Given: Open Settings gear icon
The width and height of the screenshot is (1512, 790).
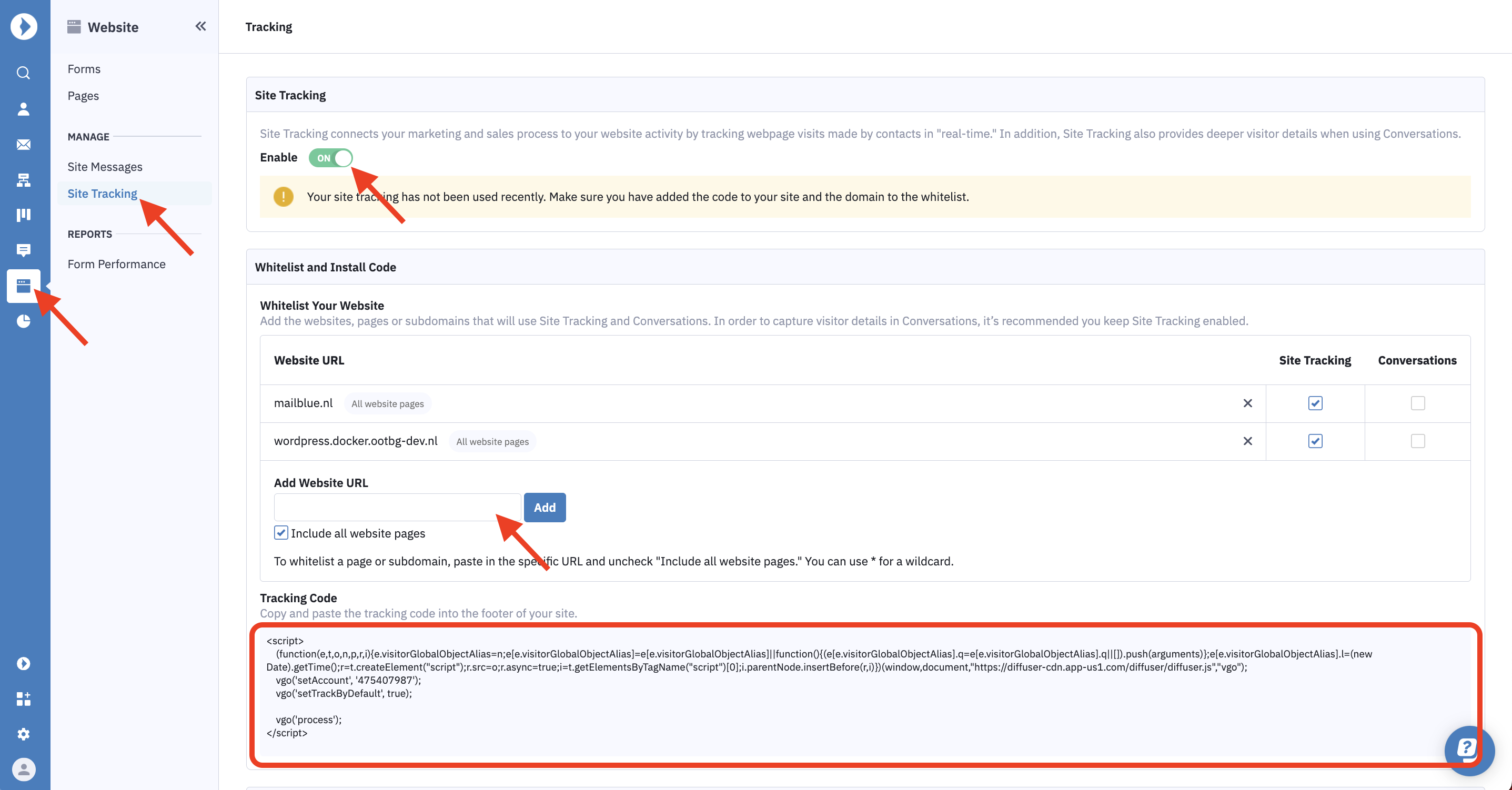Looking at the screenshot, I should pyautogui.click(x=24, y=734).
